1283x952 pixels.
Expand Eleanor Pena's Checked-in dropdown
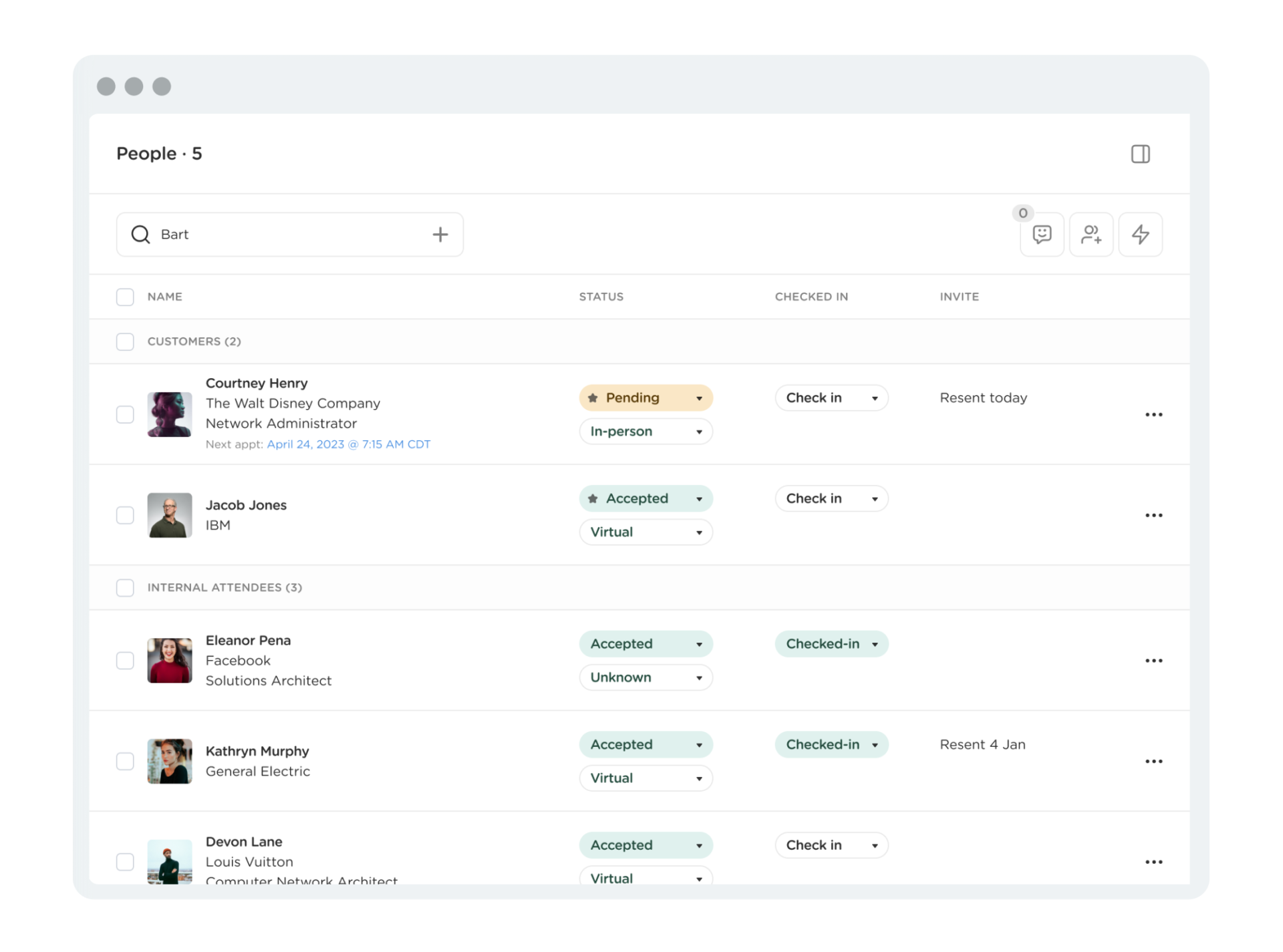pyautogui.click(x=831, y=644)
